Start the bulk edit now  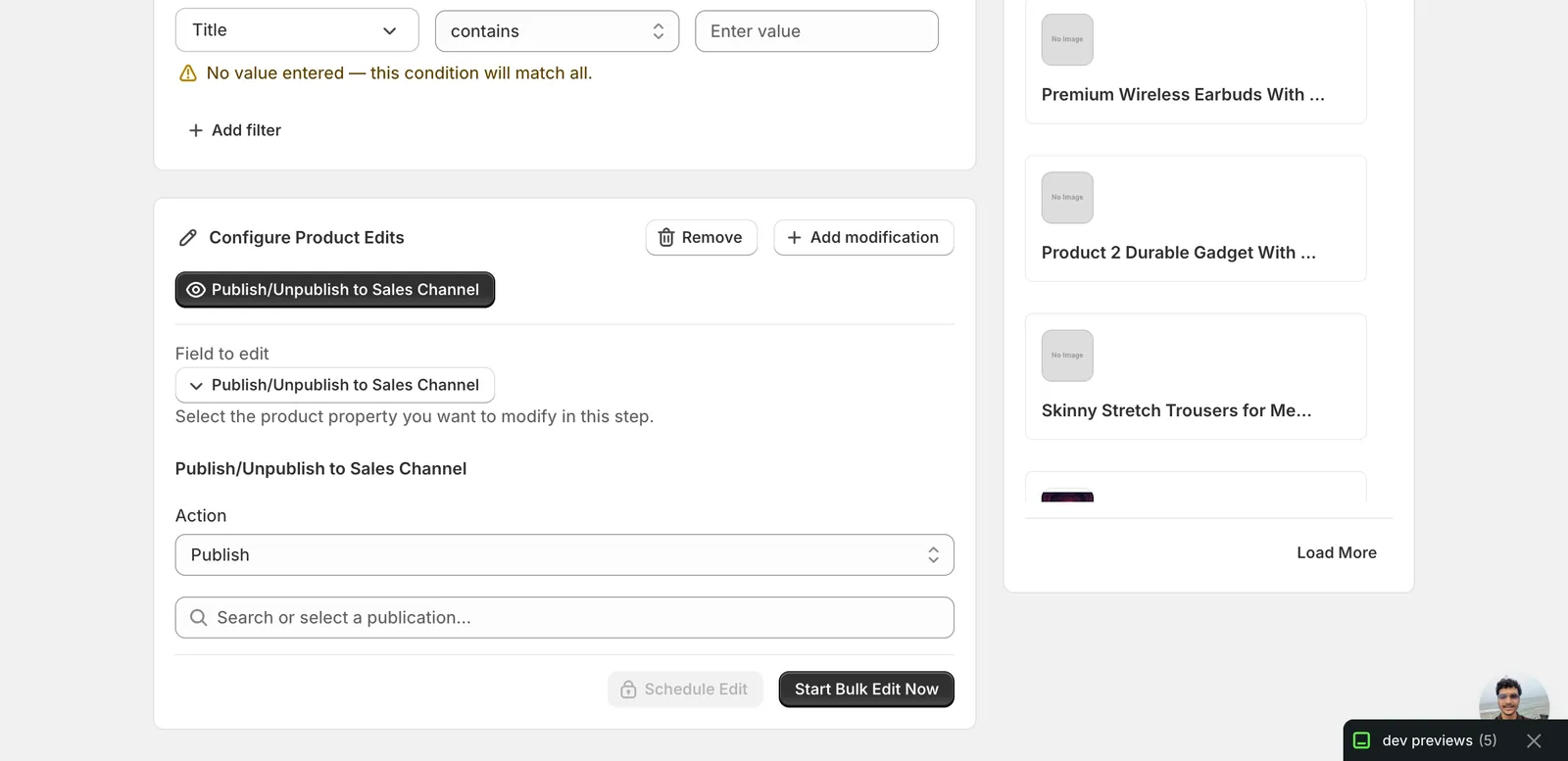[866, 690]
